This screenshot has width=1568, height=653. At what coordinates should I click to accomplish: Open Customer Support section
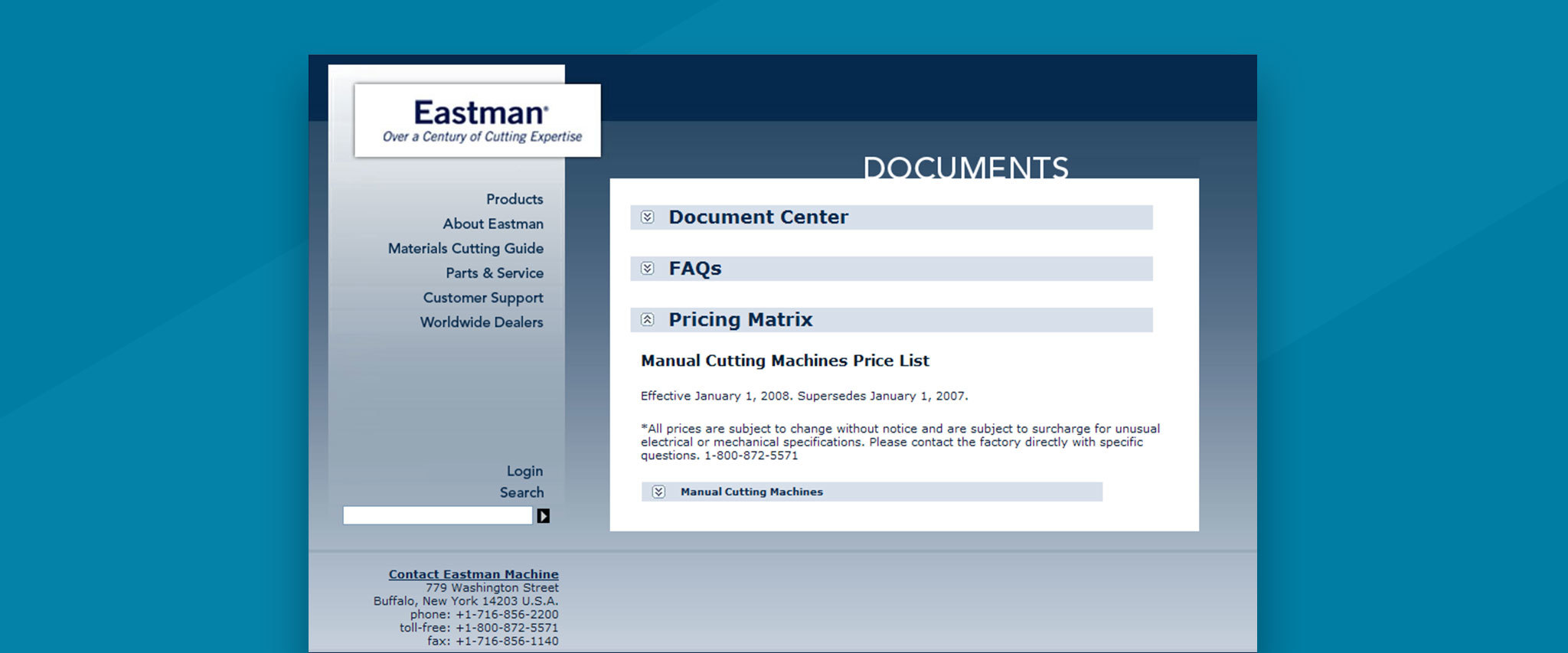coord(483,297)
